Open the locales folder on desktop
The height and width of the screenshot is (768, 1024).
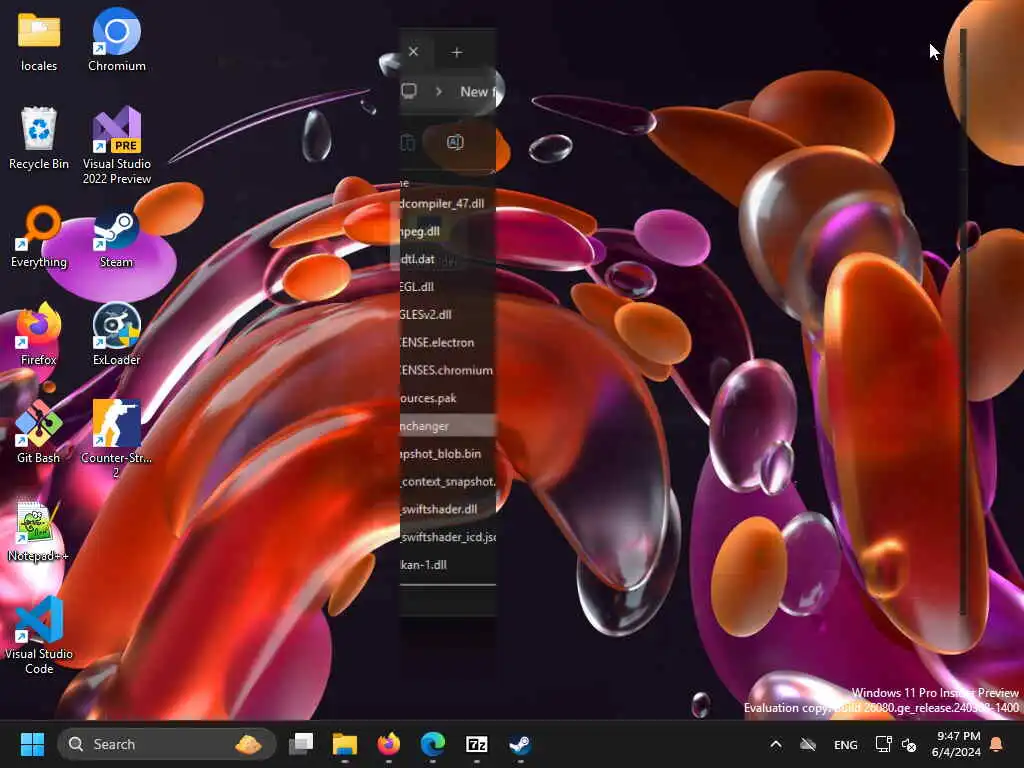pyautogui.click(x=39, y=41)
